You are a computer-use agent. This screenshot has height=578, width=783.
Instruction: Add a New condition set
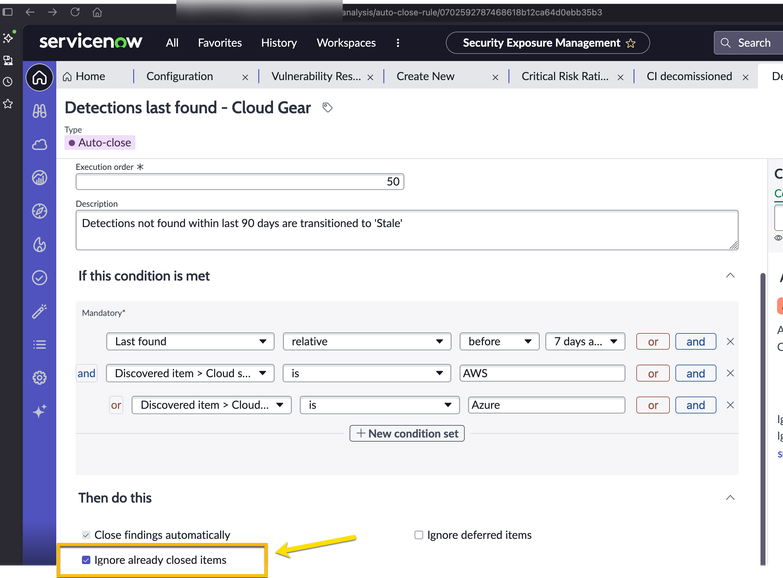coord(407,434)
